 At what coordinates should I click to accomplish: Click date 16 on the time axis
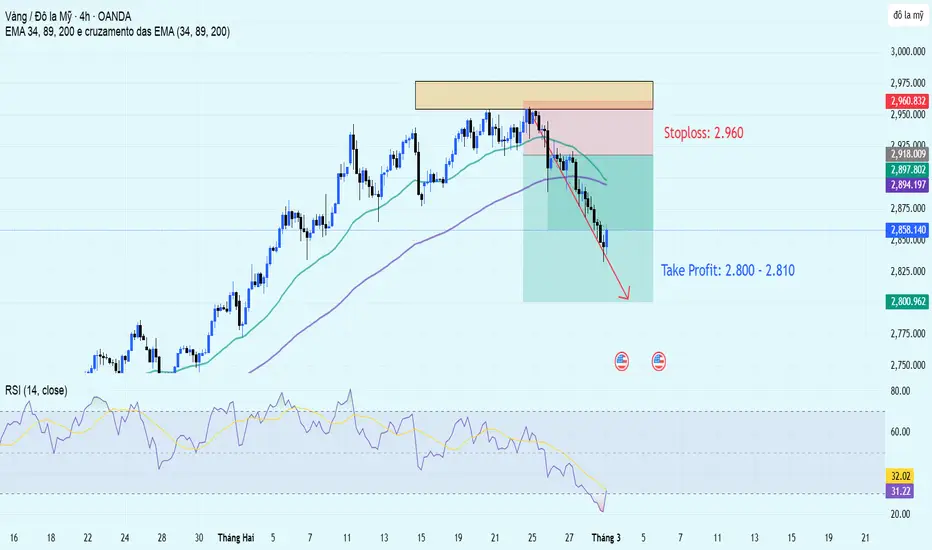point(14,538)
